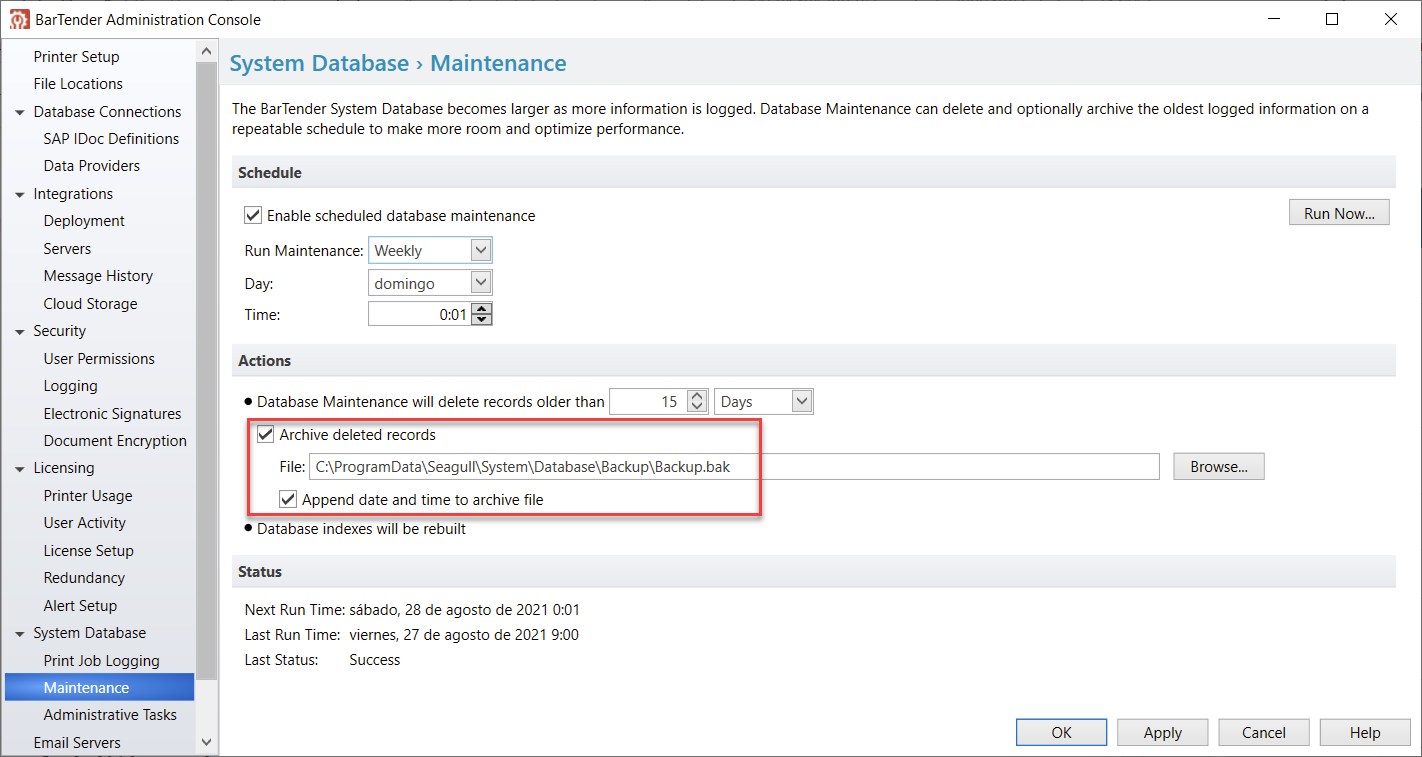This screenshot has width=1422, height=757.
Task: Click the BarTender app icon in title bar
Action: pos(19,19)
